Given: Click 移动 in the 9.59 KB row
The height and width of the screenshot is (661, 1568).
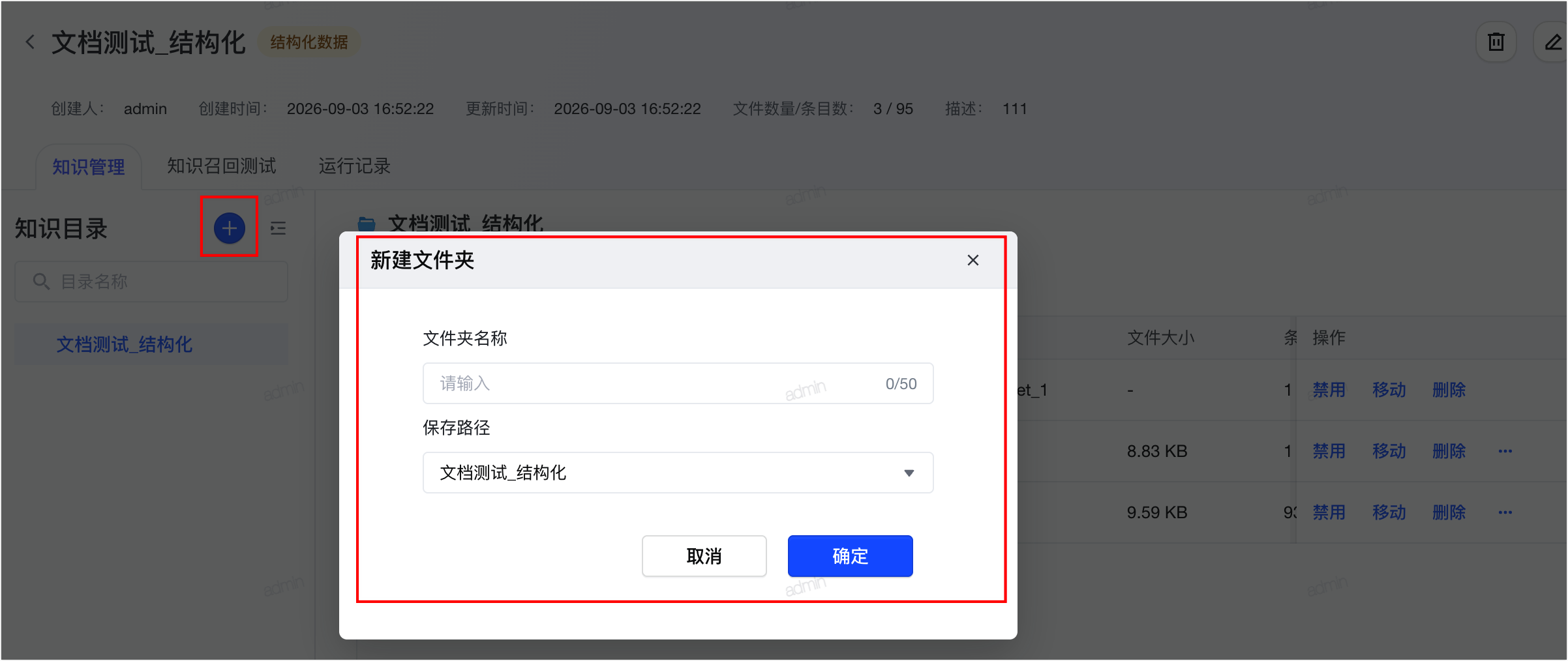Looking at the screenshot, I should pyautogui.click(x=1389, y=512).
